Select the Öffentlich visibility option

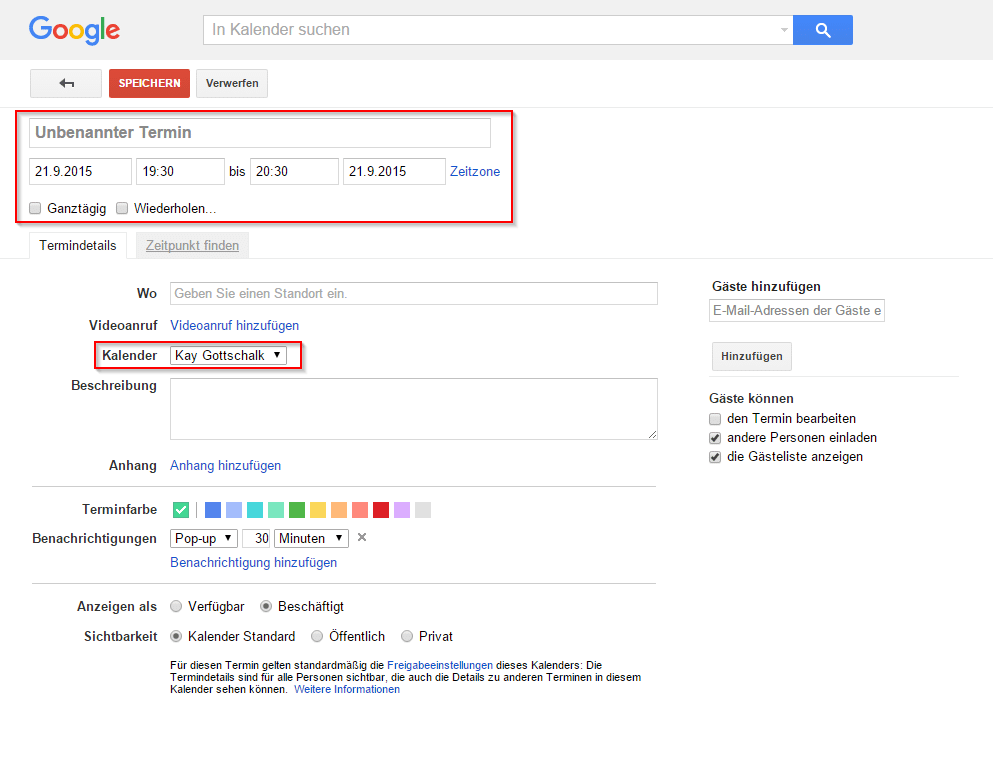[317, 636]
